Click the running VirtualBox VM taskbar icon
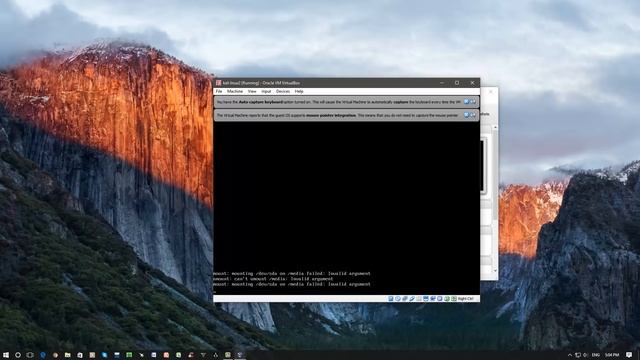Image resolution: width=640 pixels, height=360 pixels. pos(240,355)
